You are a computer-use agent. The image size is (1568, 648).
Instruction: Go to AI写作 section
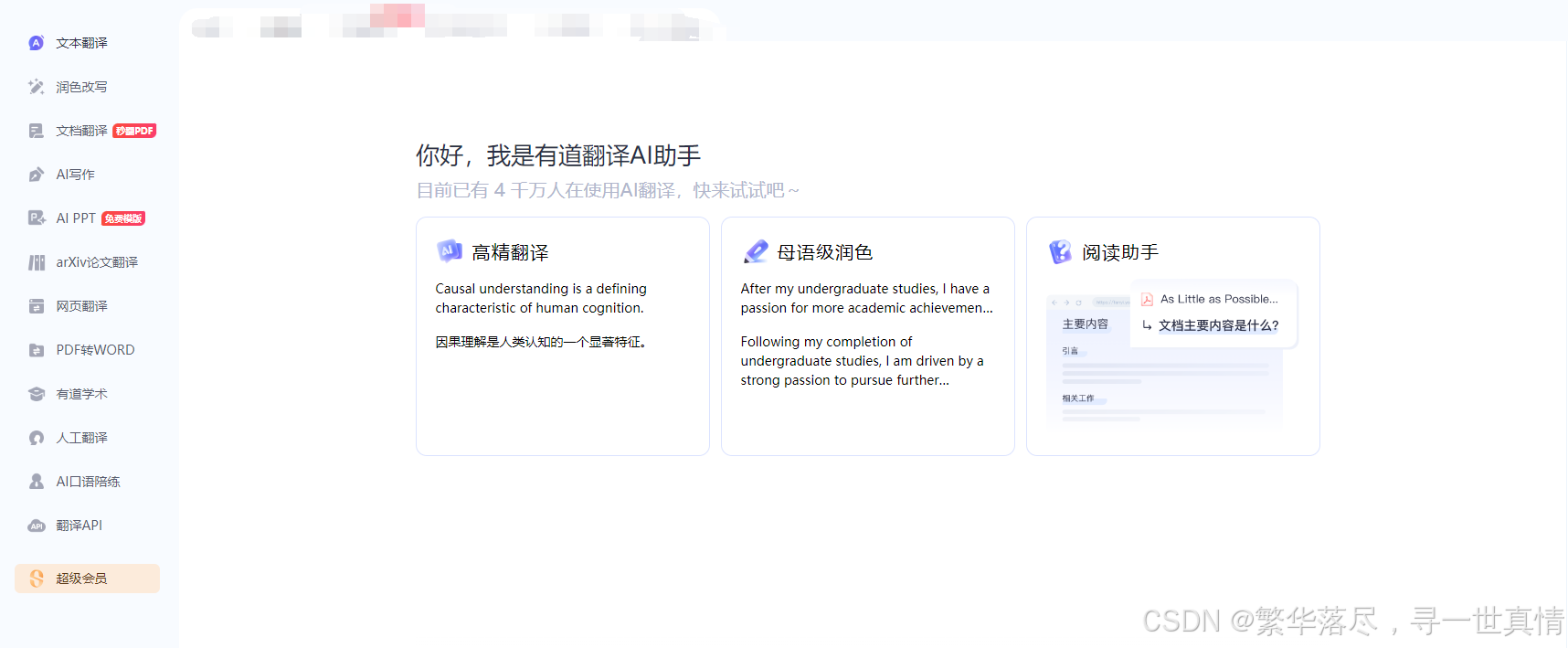[x=75, y=175]
